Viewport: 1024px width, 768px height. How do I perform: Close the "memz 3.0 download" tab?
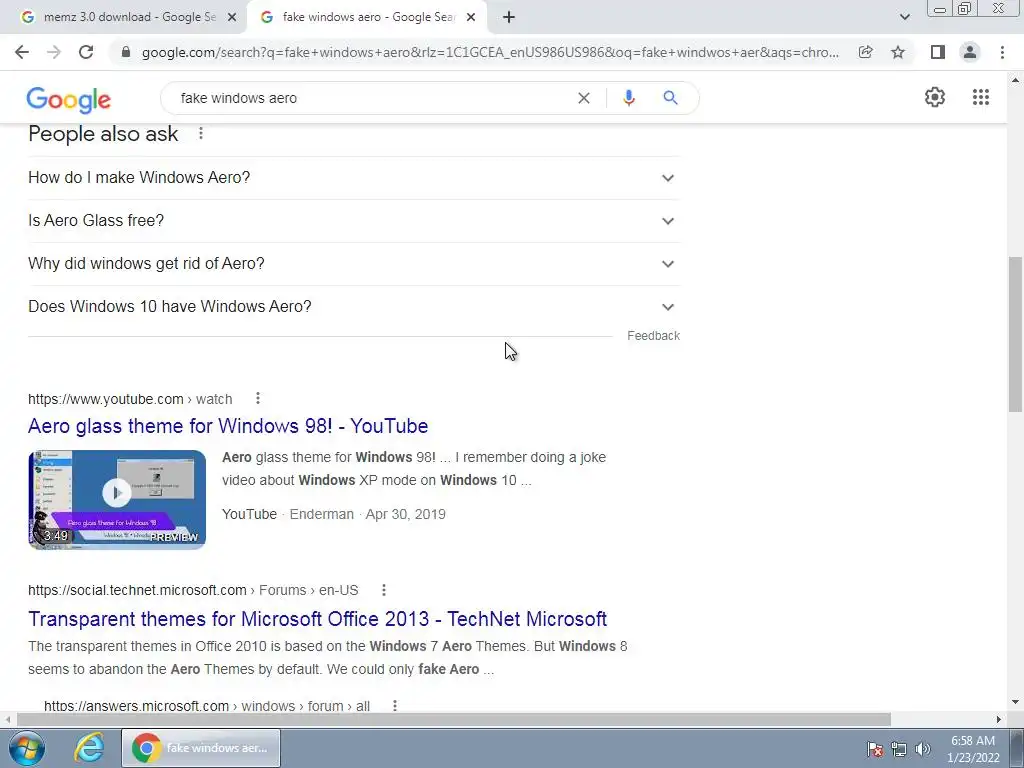[232, 18]
